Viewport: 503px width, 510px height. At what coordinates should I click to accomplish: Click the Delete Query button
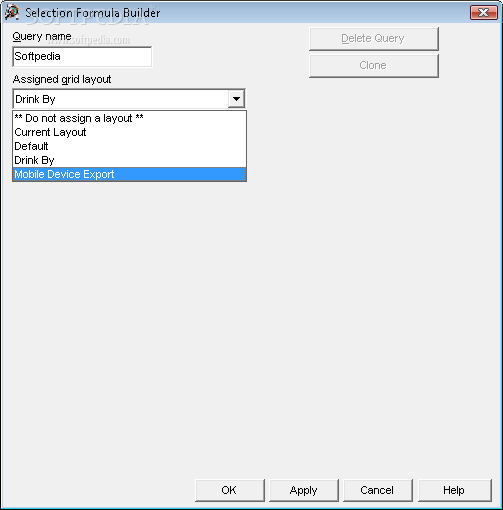tap(374, 39)
